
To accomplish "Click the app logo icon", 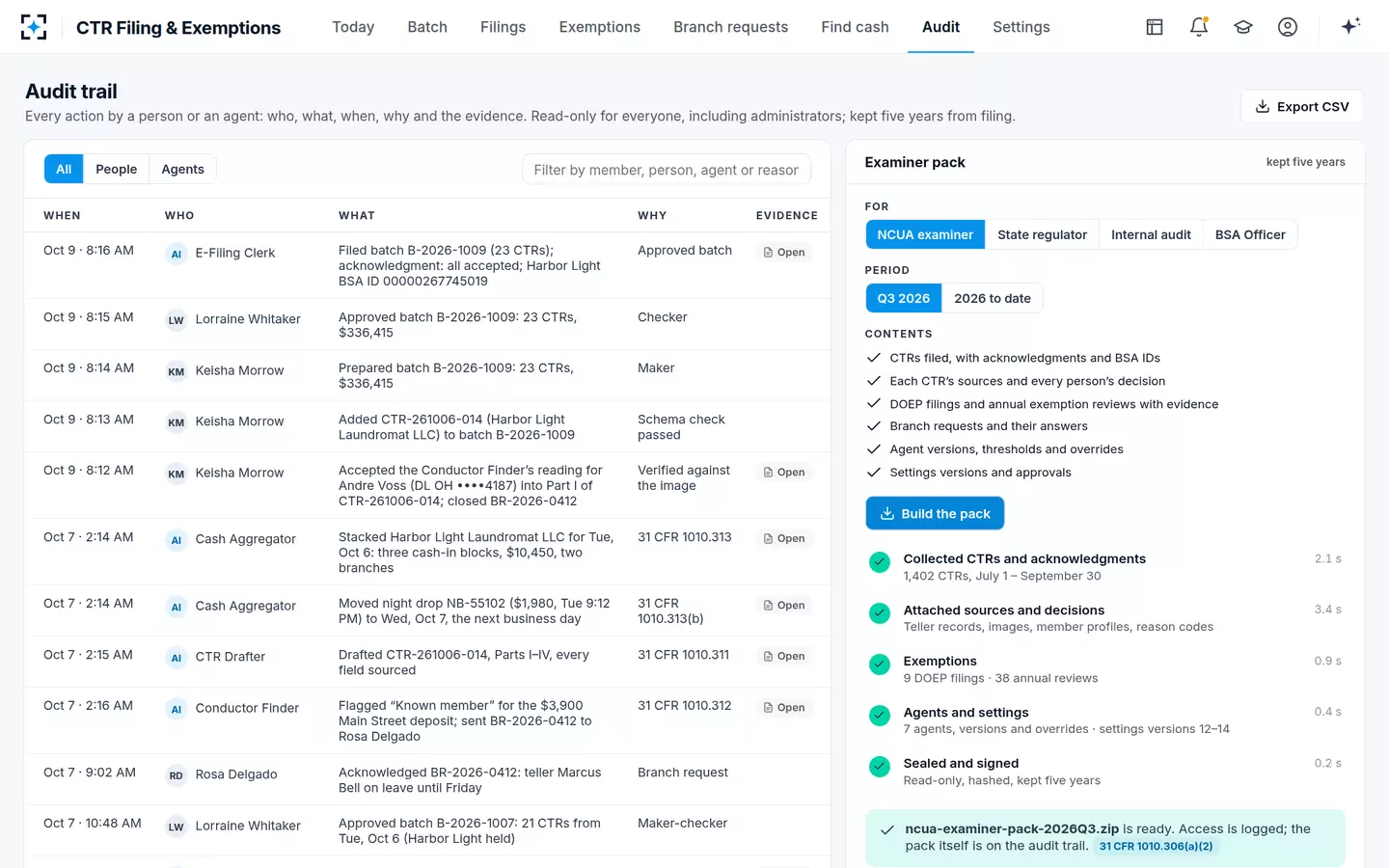I will tap(34, 27).
